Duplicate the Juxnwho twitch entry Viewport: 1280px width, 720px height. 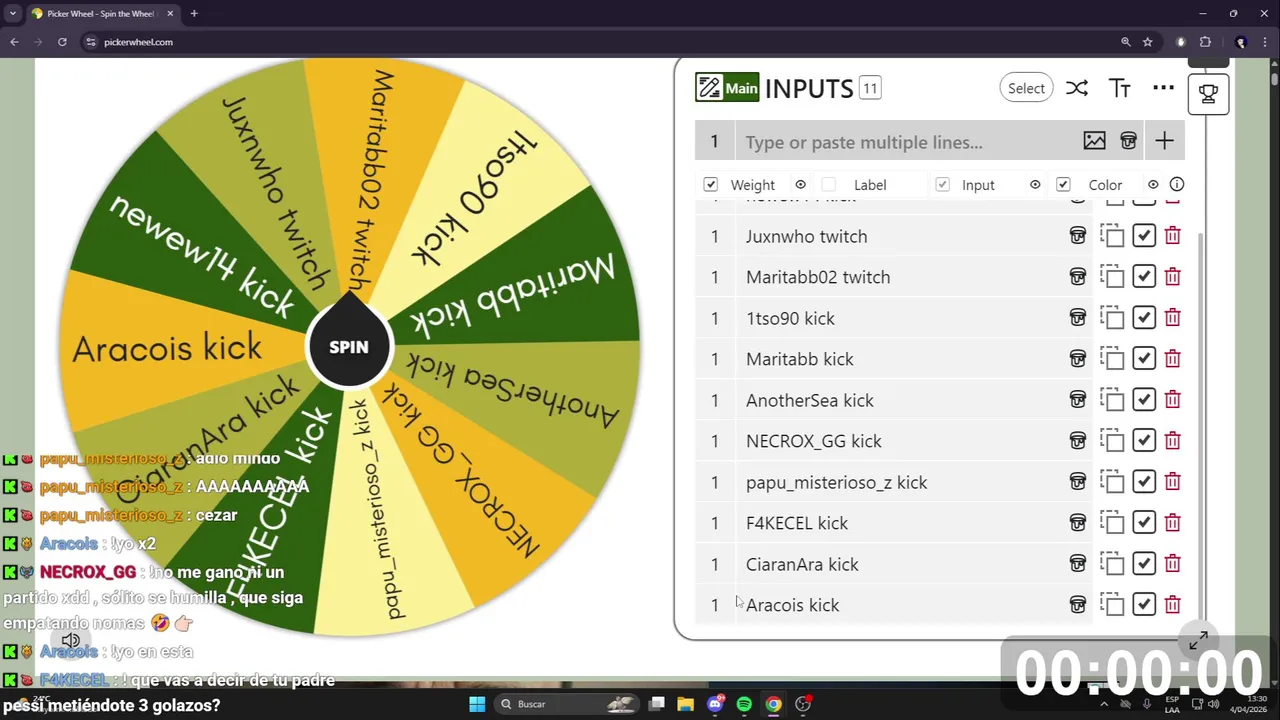pos(1112,236)
